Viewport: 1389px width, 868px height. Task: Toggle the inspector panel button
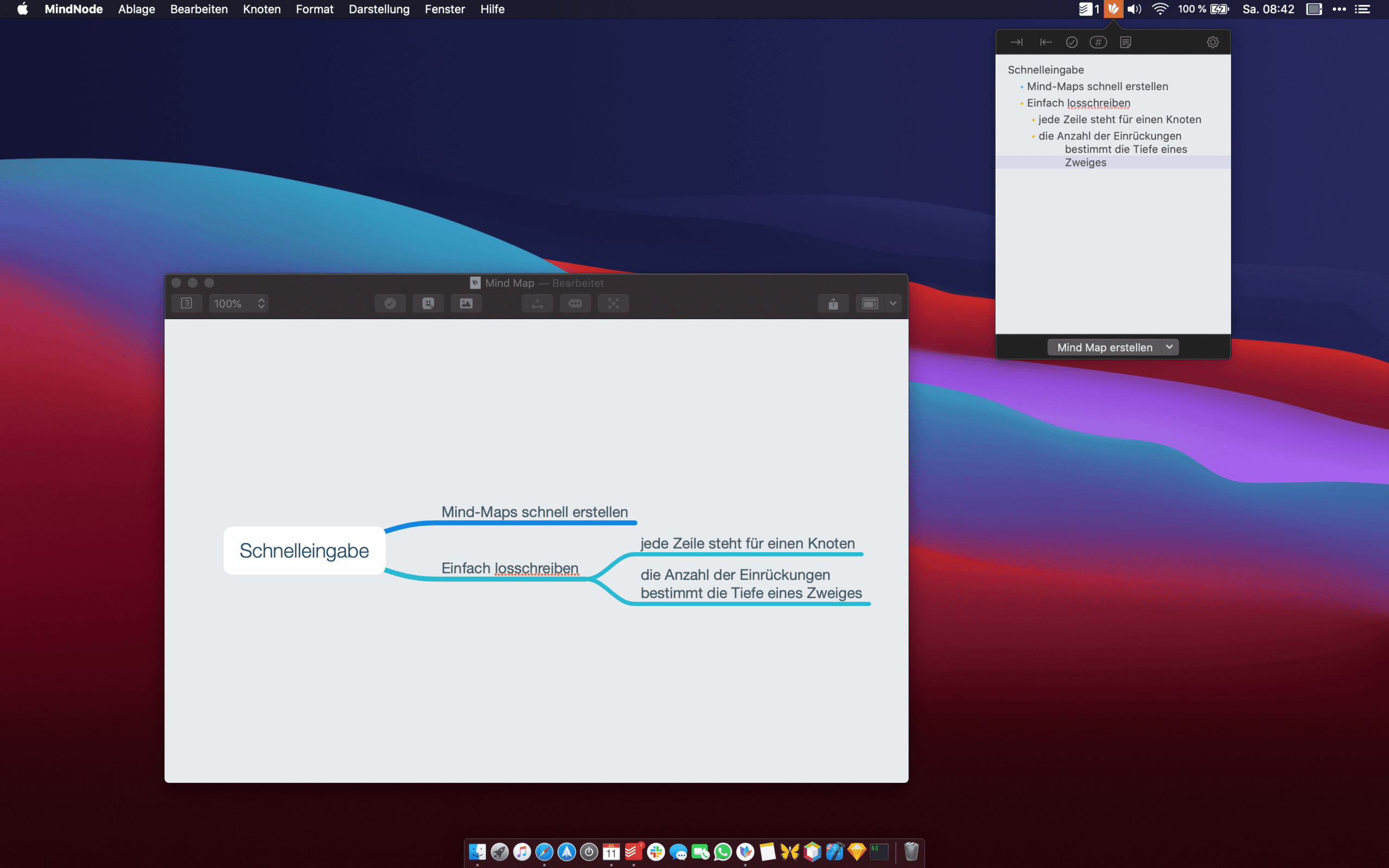coord(870,303)
